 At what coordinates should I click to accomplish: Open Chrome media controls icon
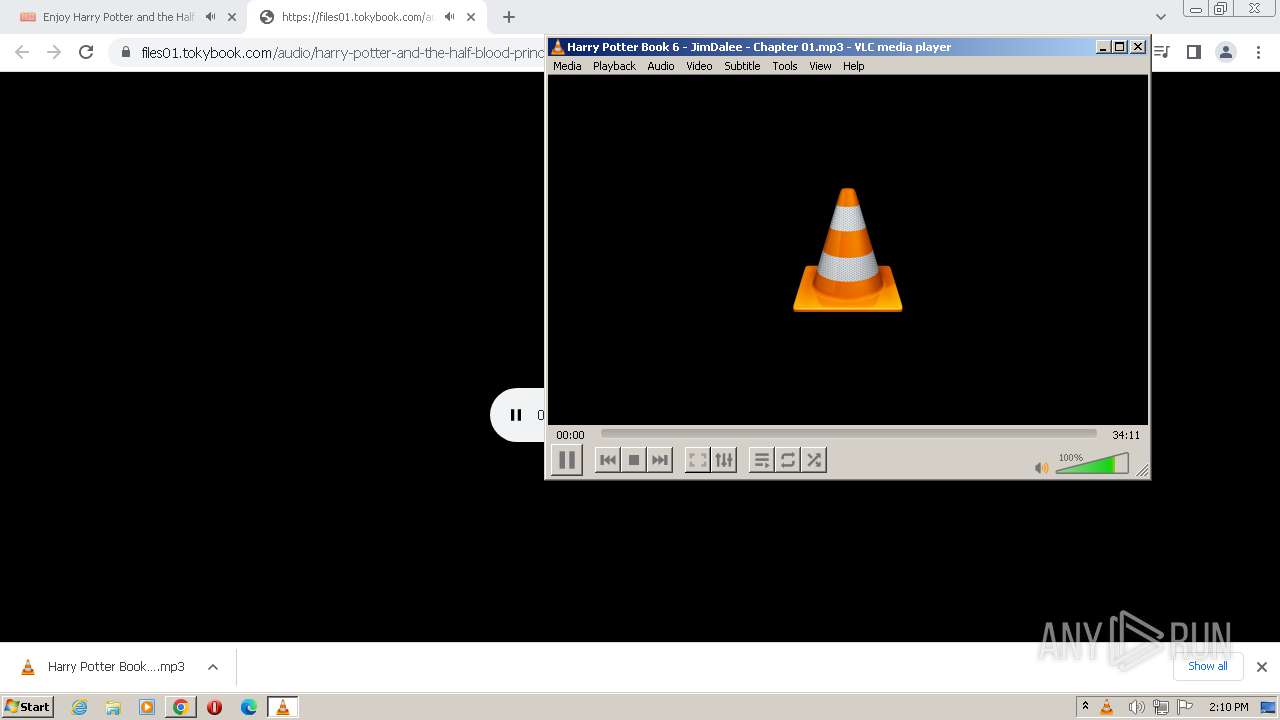1162,52
